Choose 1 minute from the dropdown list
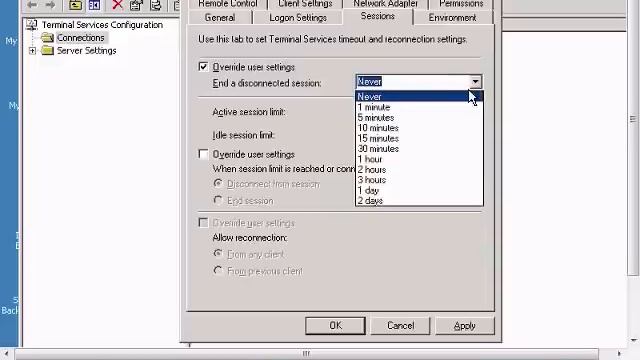The width and height of the screenshot is (640, 360). tap(419, 107)
